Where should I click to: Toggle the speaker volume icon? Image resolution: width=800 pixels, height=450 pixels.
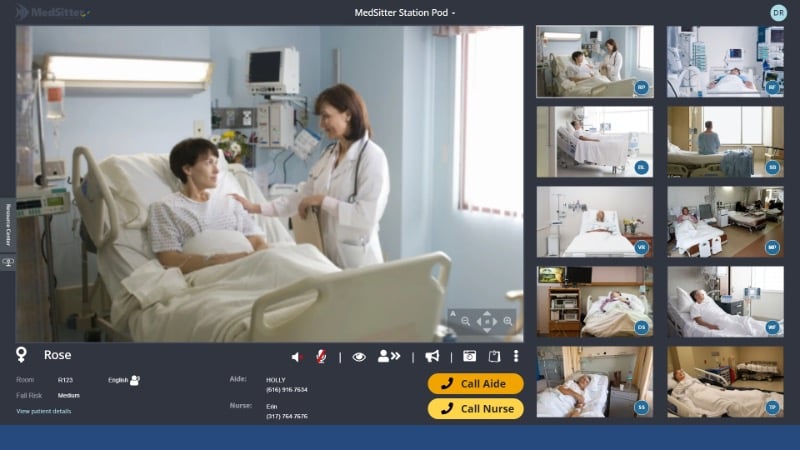pos(296,357)
